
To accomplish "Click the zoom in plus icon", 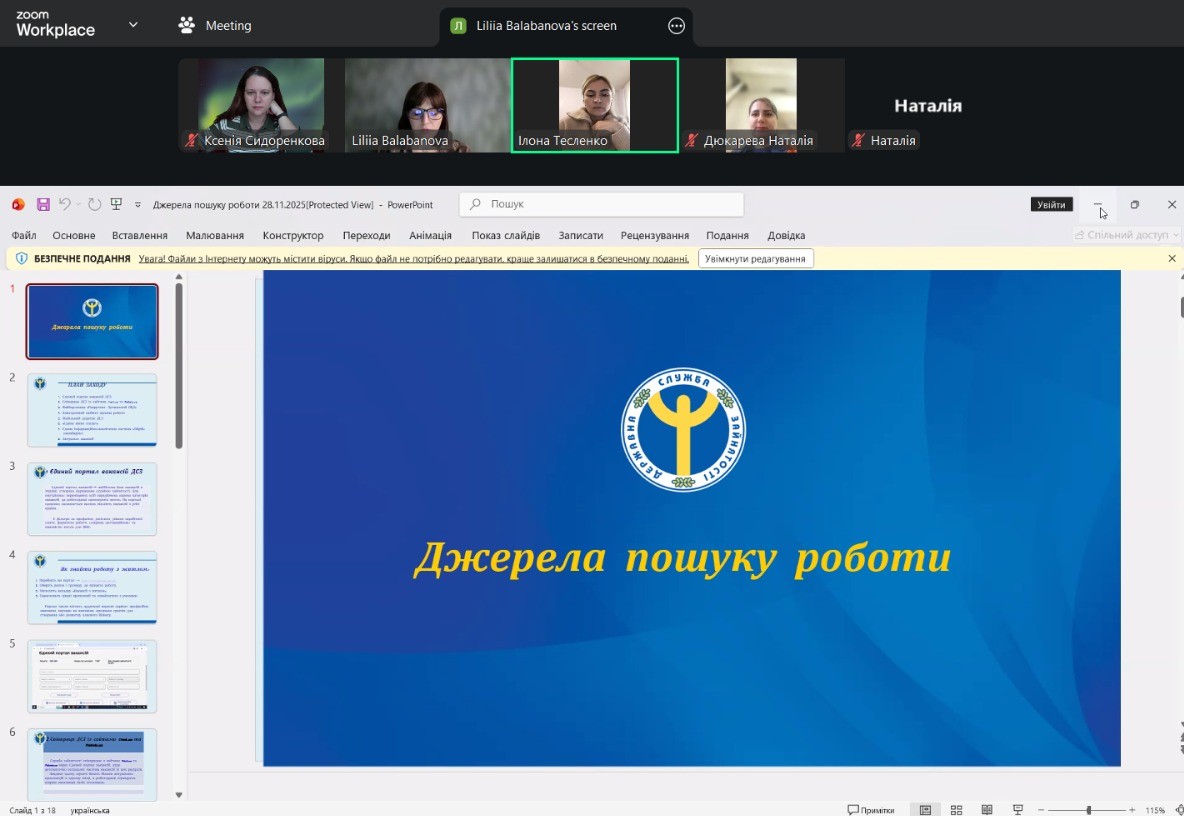I will 1132,810.
